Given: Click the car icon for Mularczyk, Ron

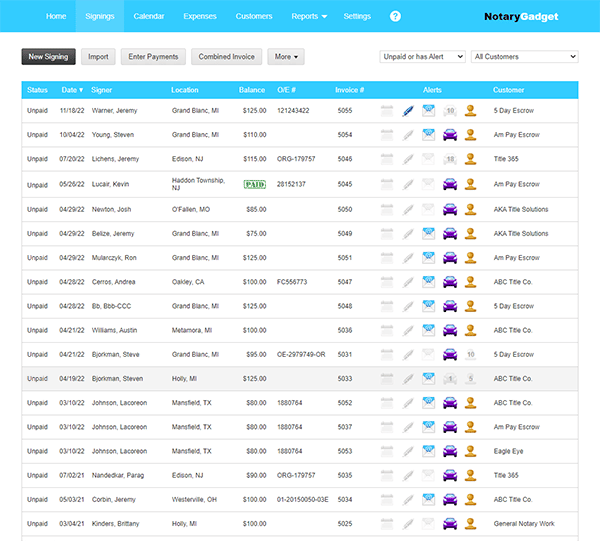Looking at the screenshot, I should tap(450, 258).
